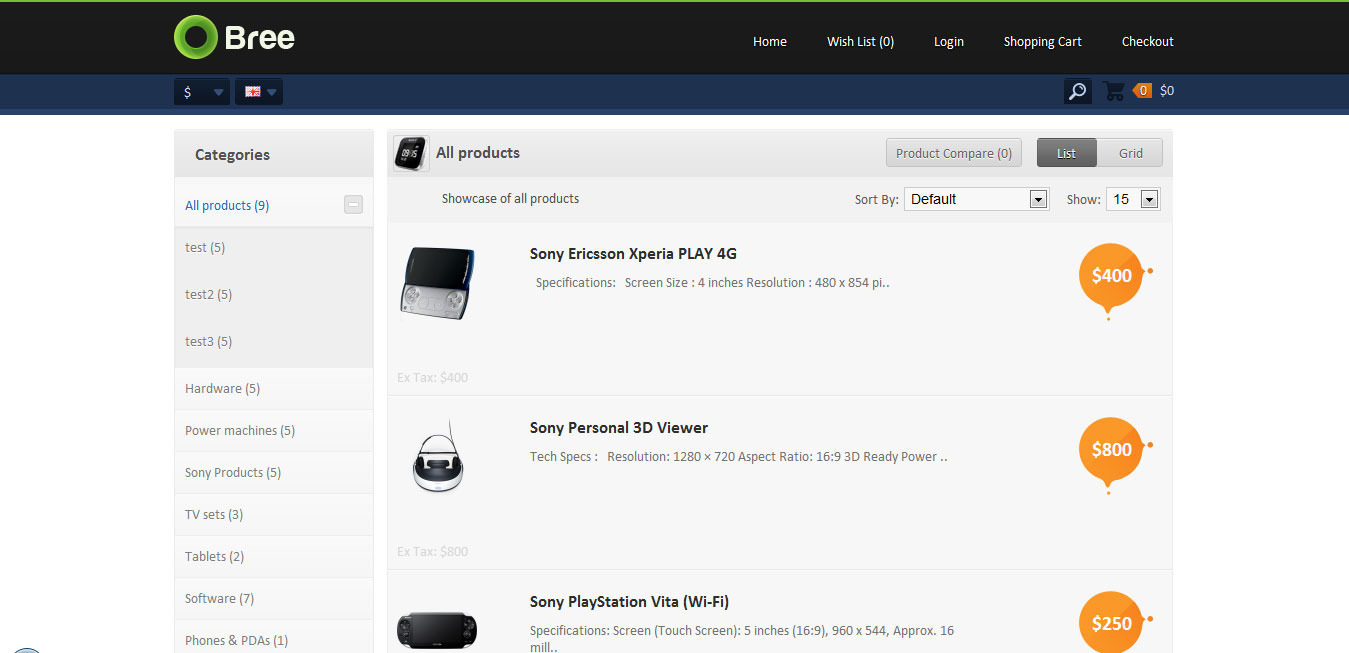Click the Product Compare (0) button

(x=954, y=153)
